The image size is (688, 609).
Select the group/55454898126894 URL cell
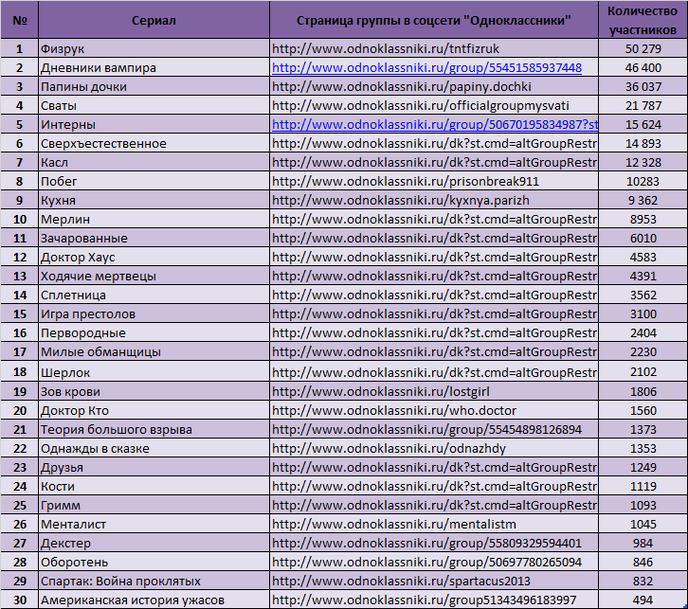[434, 429]
